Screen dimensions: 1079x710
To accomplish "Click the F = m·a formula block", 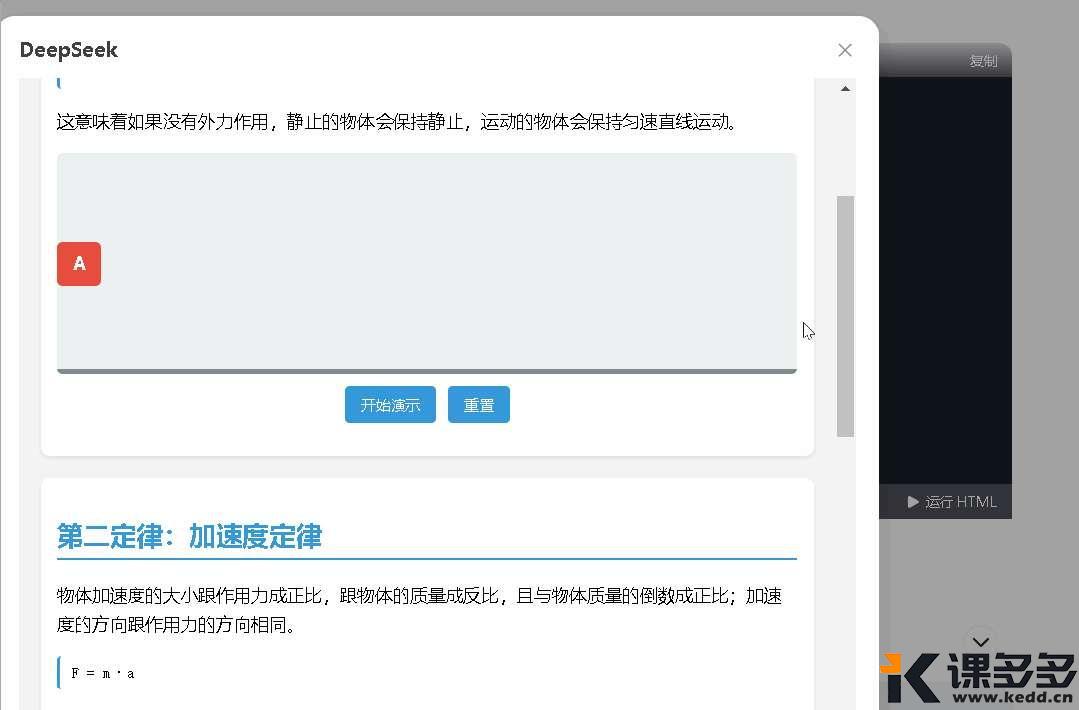I will coord(103,673).
